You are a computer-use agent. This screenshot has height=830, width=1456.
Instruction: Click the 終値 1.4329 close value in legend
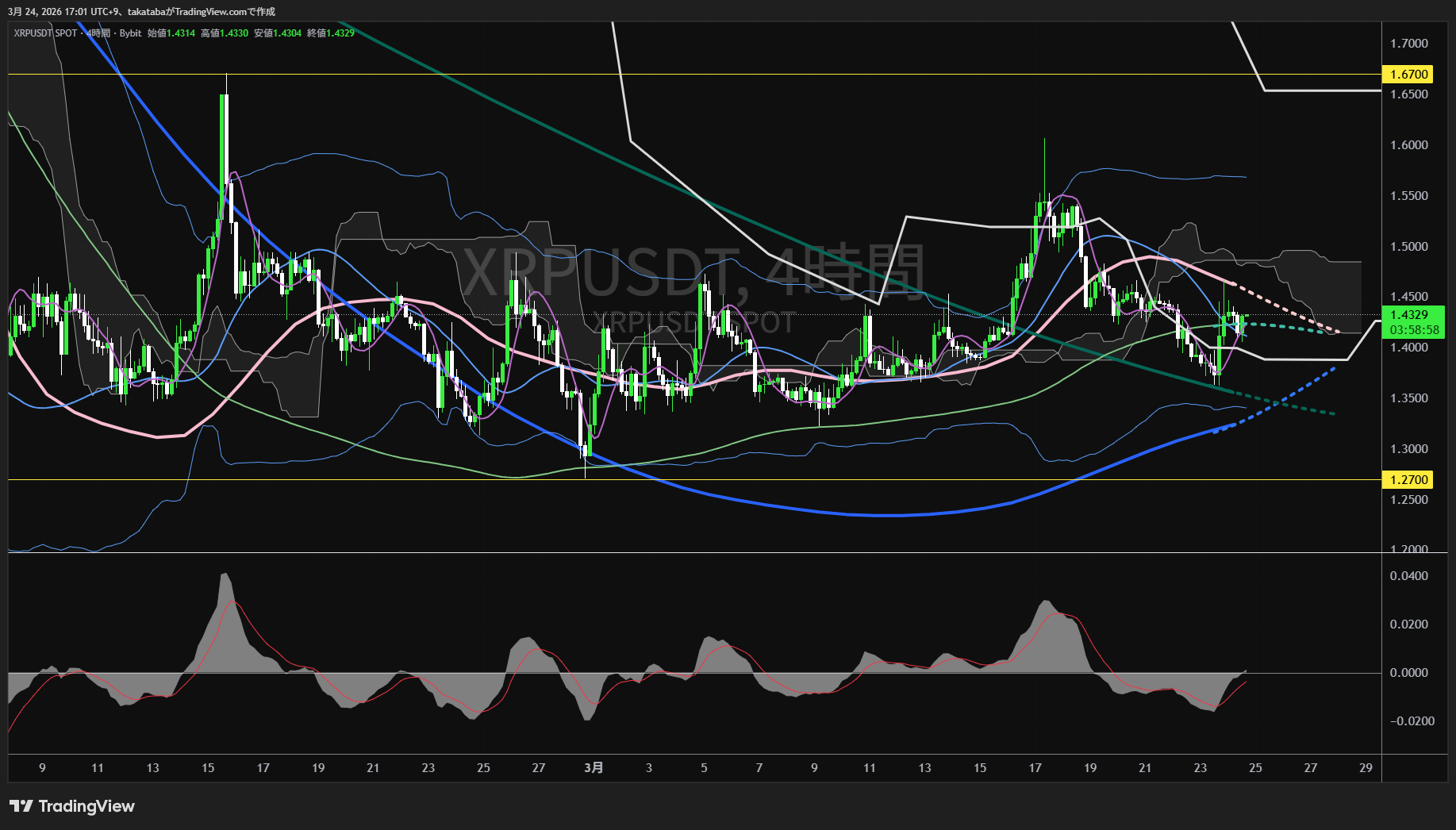pos(331,33)
